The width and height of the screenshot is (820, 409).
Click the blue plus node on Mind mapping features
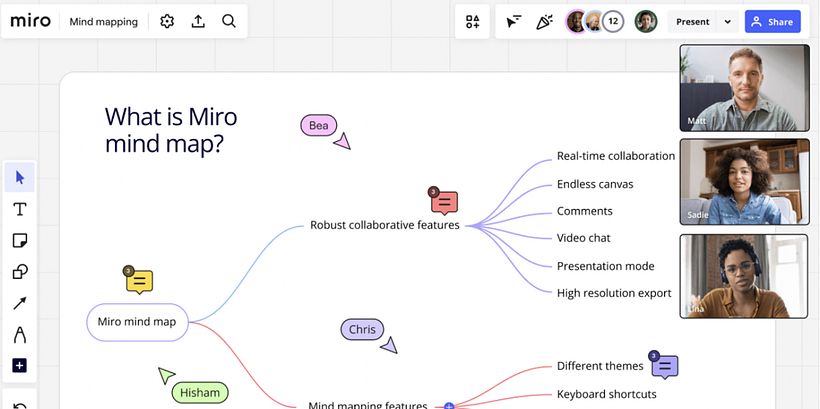(x=448, y=406)
